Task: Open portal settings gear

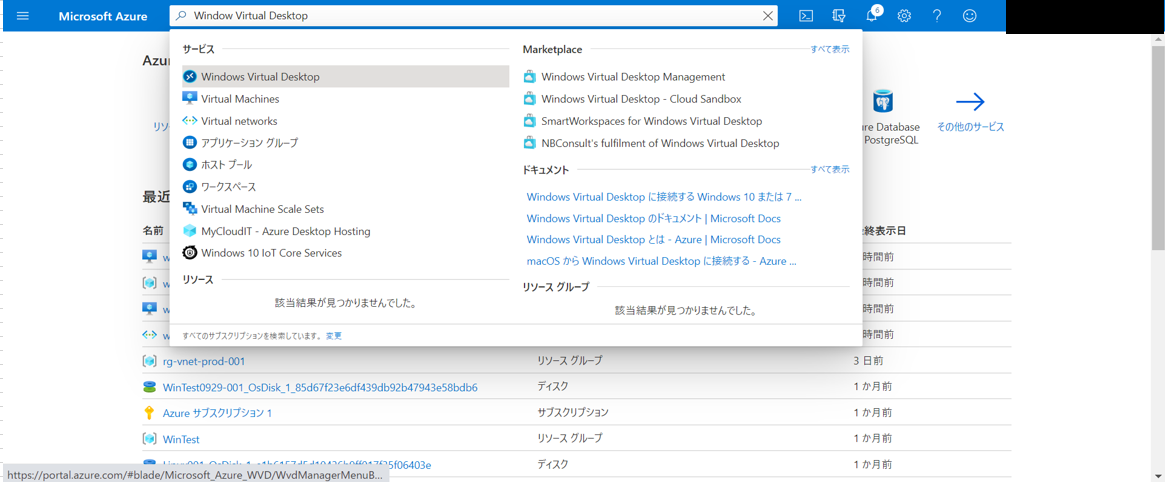Action: pos(904,16)
